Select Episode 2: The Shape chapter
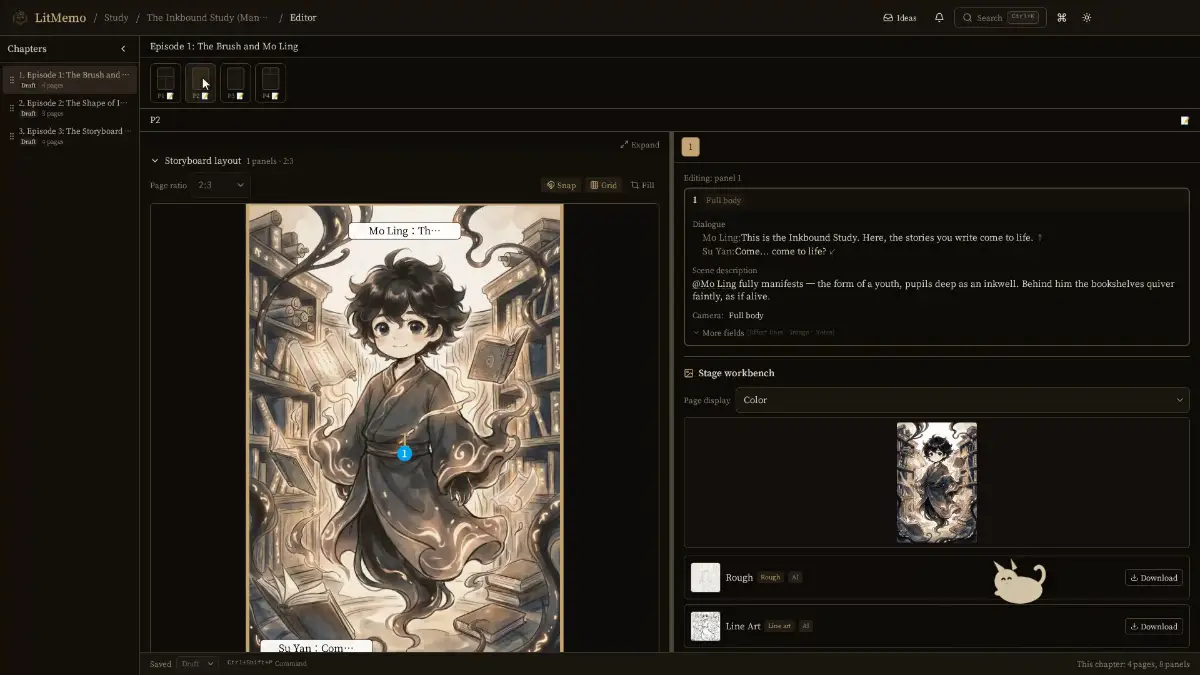 (70, 107)
